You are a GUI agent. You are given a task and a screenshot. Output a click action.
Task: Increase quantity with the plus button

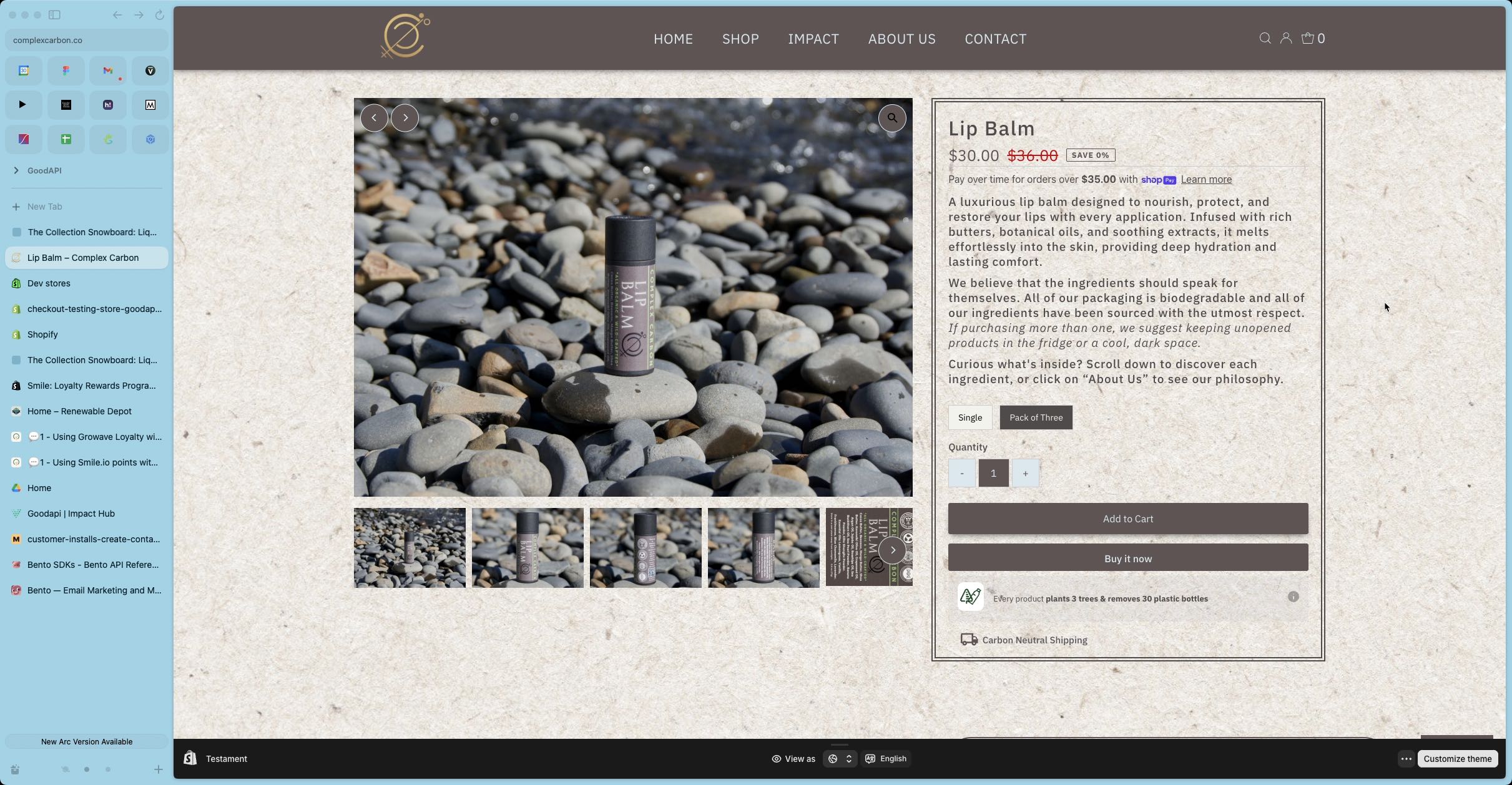(1025, 473)
